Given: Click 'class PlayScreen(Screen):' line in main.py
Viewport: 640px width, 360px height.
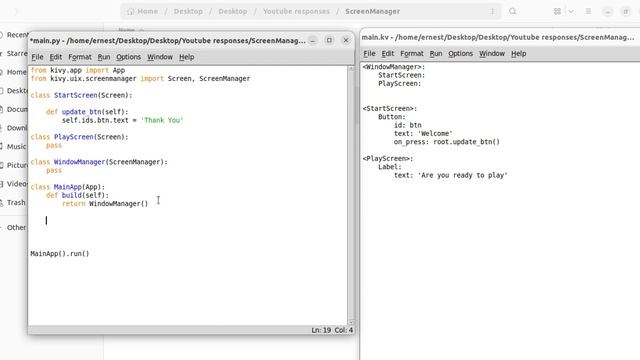Looking at the screenshot, I should [x=79, y=137].
